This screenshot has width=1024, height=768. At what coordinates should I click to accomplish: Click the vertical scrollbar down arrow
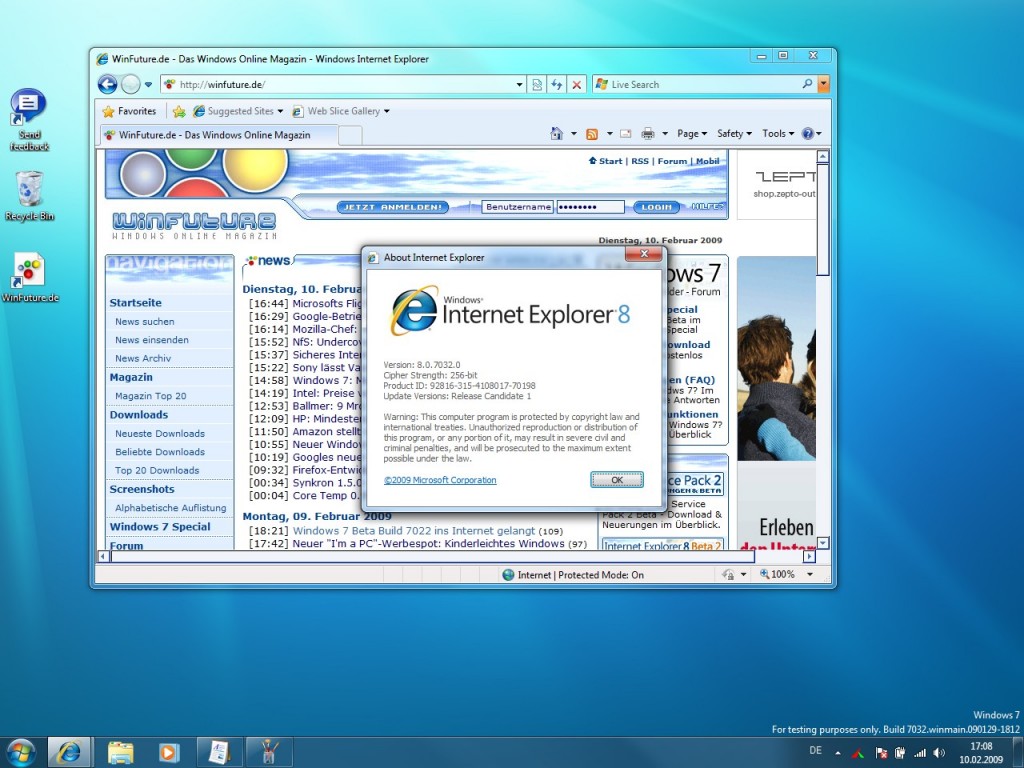(823, 543)
